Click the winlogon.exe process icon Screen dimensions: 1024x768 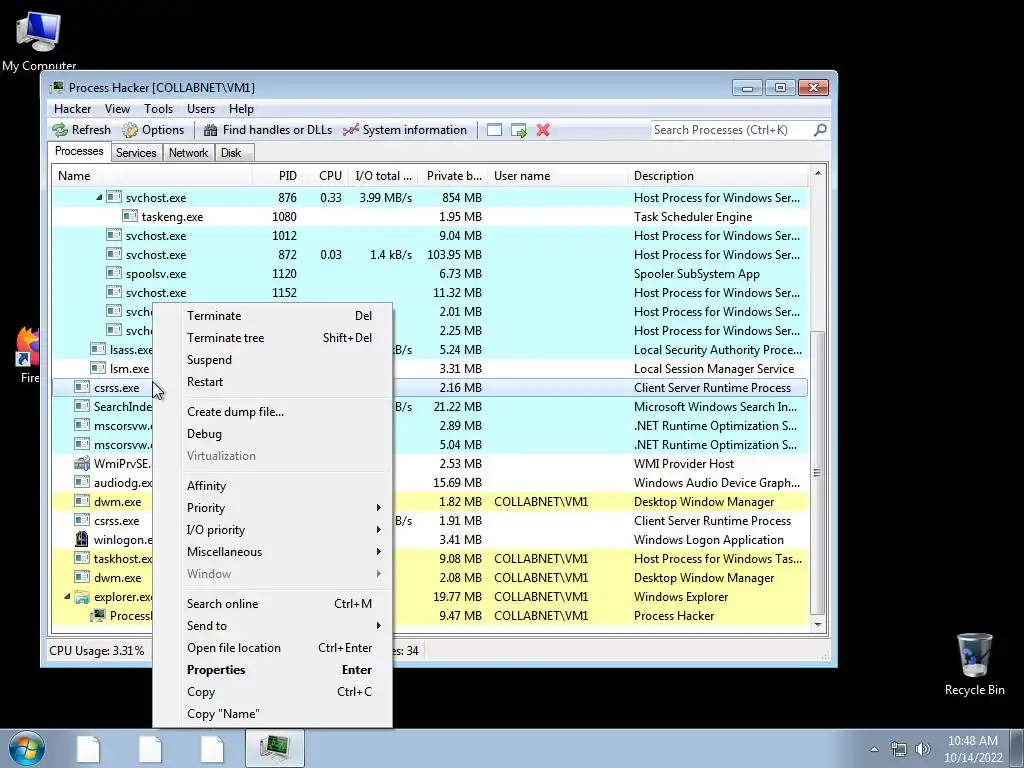point(82,539)
